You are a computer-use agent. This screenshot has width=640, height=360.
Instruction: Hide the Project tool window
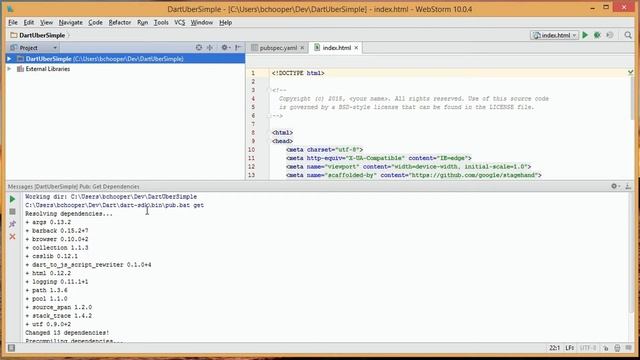coord(238,48)
